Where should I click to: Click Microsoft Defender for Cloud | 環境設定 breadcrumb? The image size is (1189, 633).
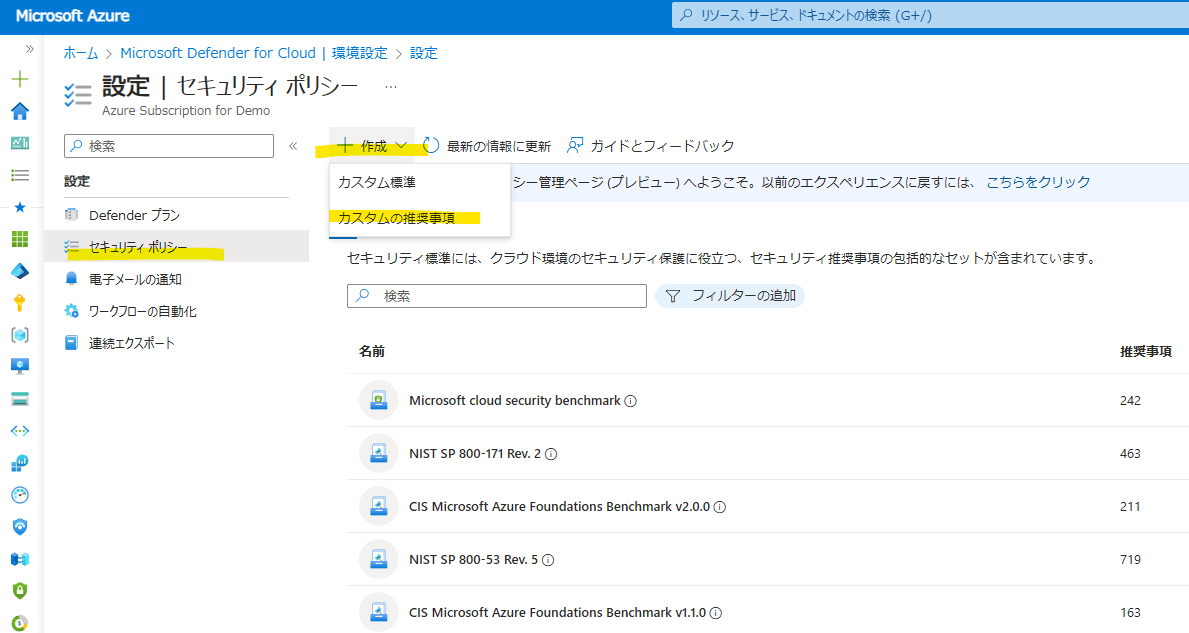[254, 53]
